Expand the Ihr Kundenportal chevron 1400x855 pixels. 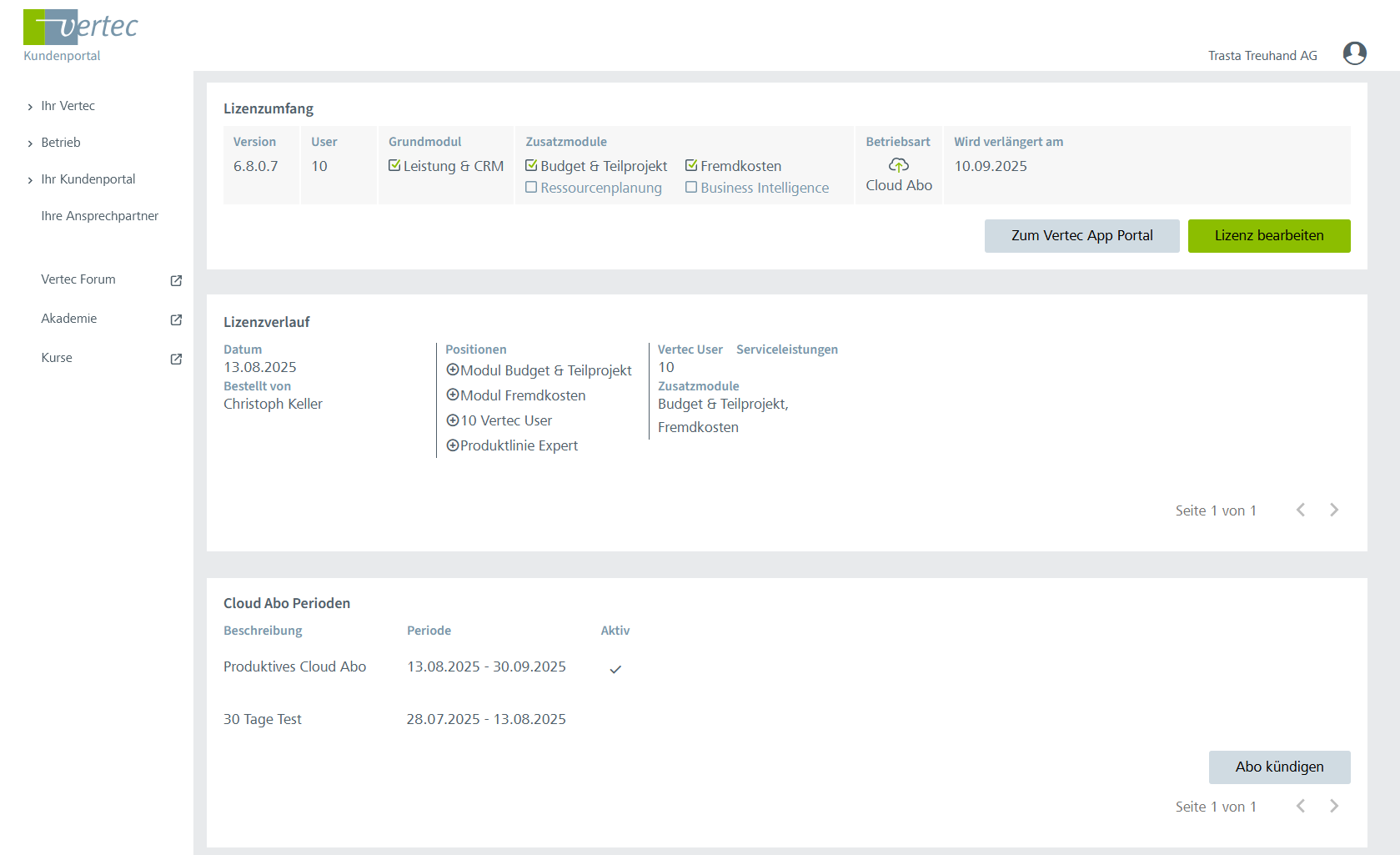(x=30, y=180)
